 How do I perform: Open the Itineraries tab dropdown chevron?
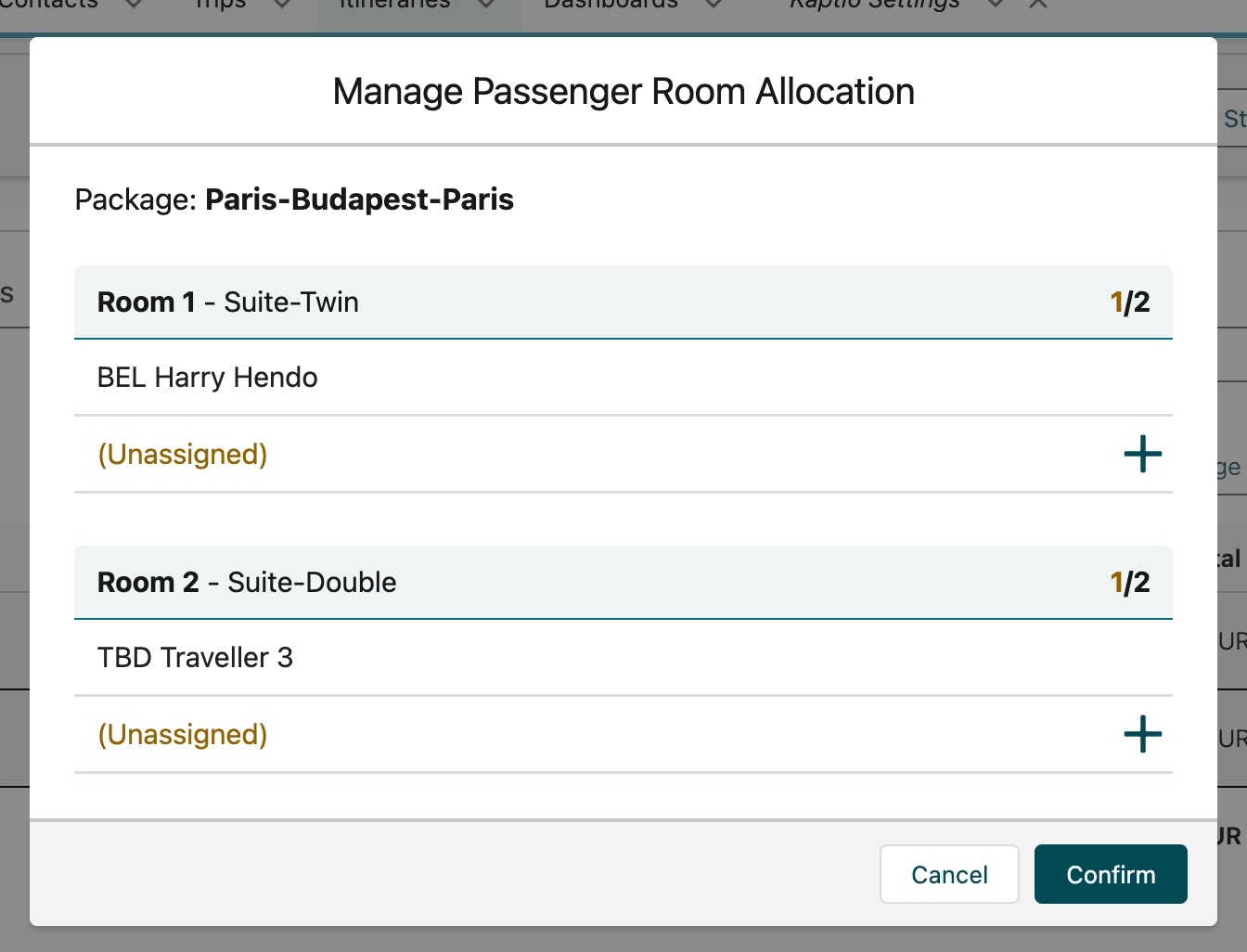pyautogui.click(x=485, y=4)
